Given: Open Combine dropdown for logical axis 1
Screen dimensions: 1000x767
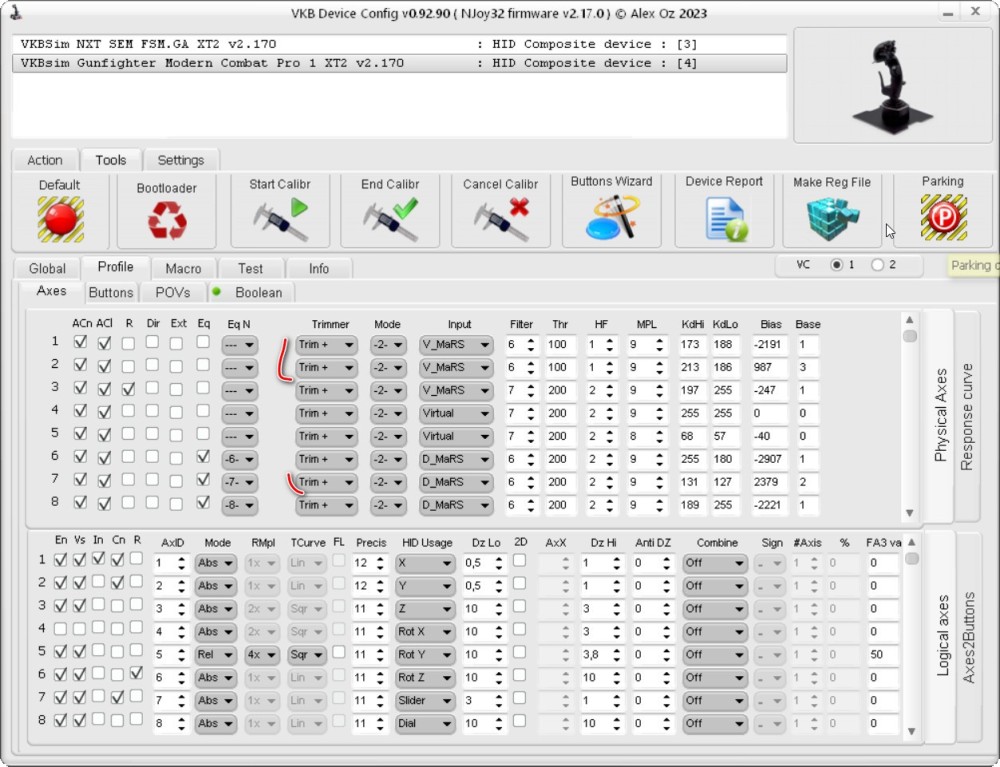Looking at the screenshot, I should coord(714,563).
